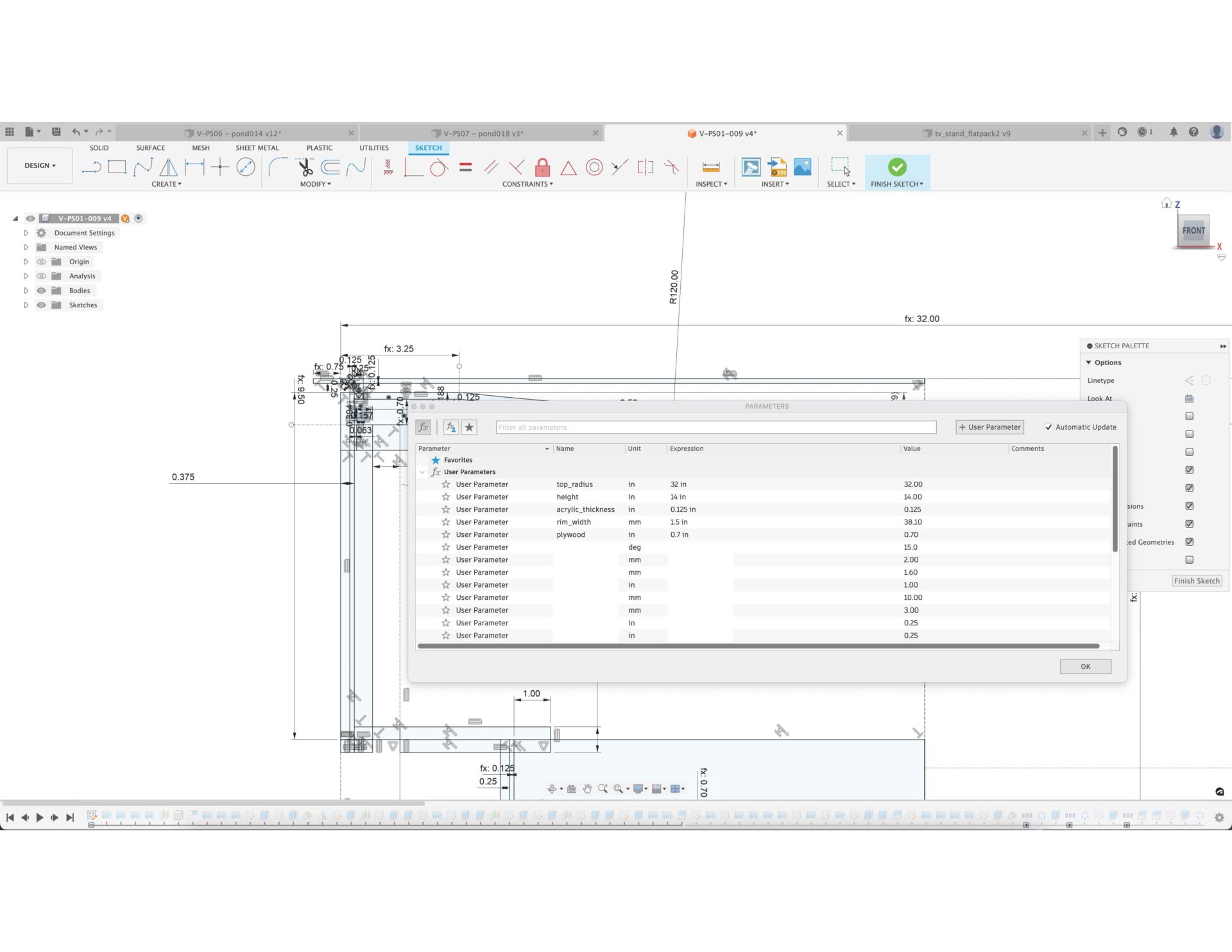
Task: Apply the Equal constraint
Action: click(x=465, y=167)
